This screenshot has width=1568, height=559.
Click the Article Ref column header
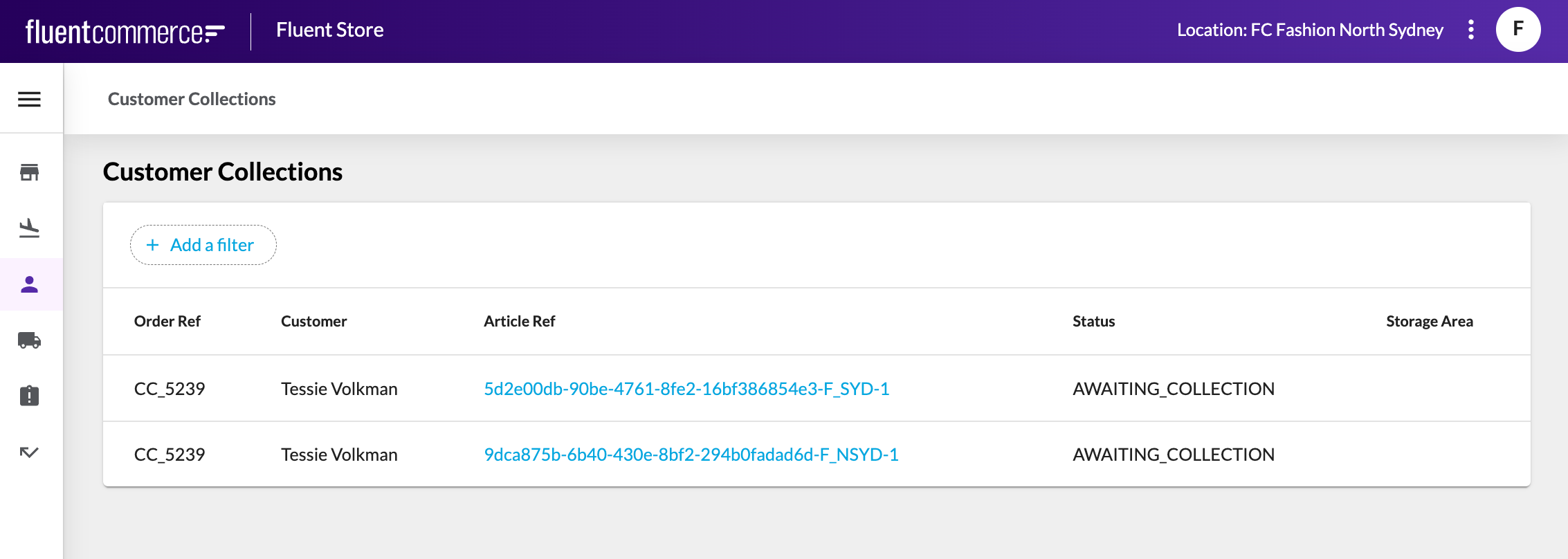pos(519,321)
